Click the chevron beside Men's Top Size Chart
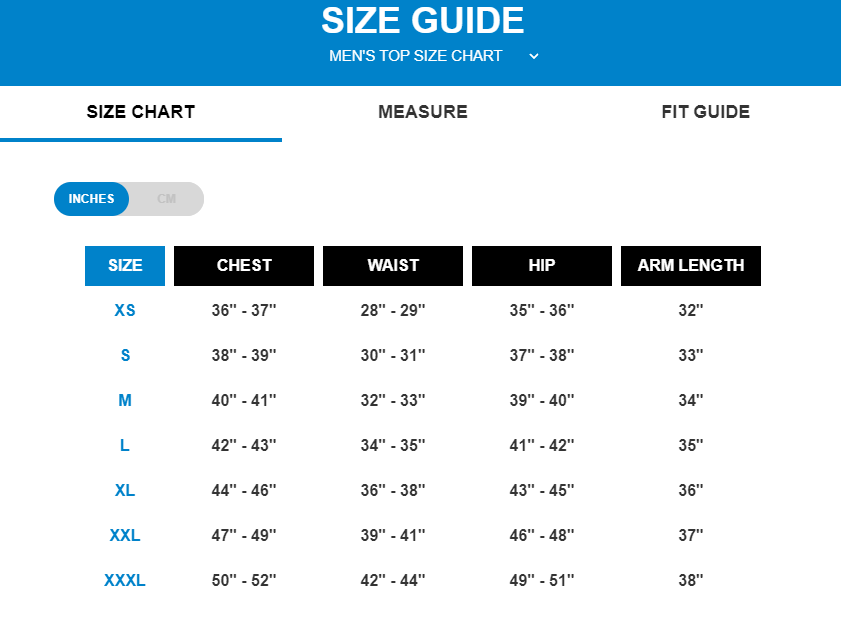This screenshot has width=841, height=634. [534, 56]
